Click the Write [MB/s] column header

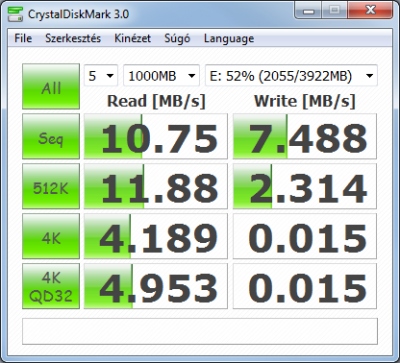pyautogui.click(x=305, y=101)
